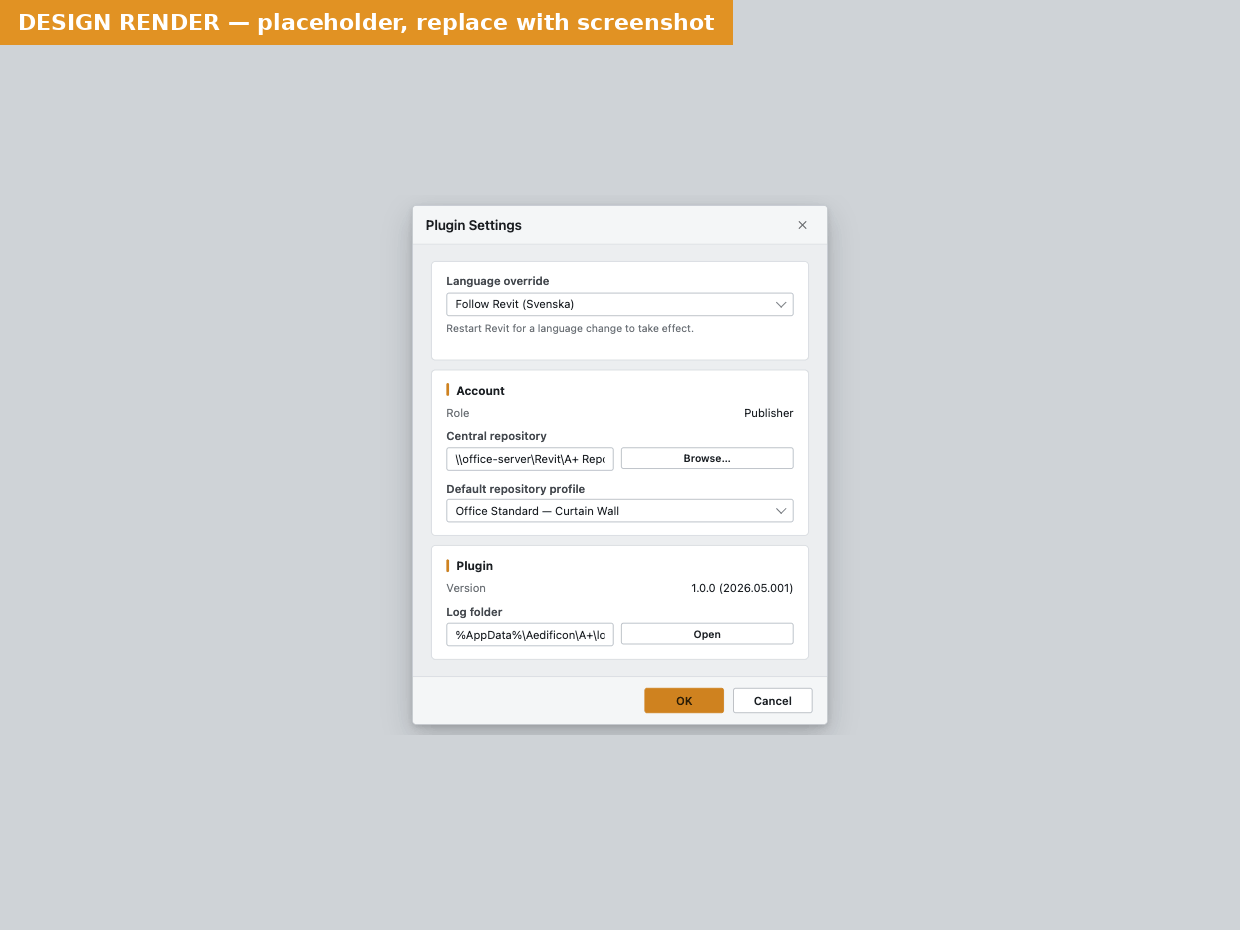Click the Plugin section heading

coord(475,566)
